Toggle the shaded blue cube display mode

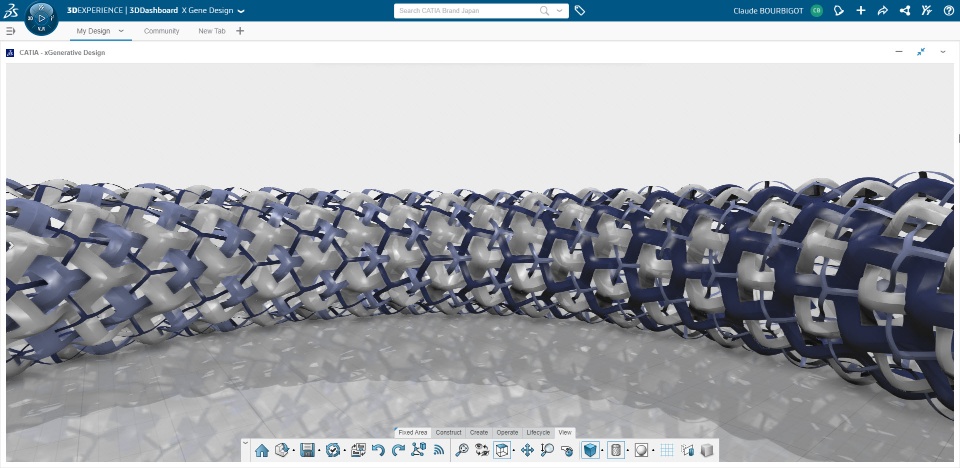click(590, 450)
